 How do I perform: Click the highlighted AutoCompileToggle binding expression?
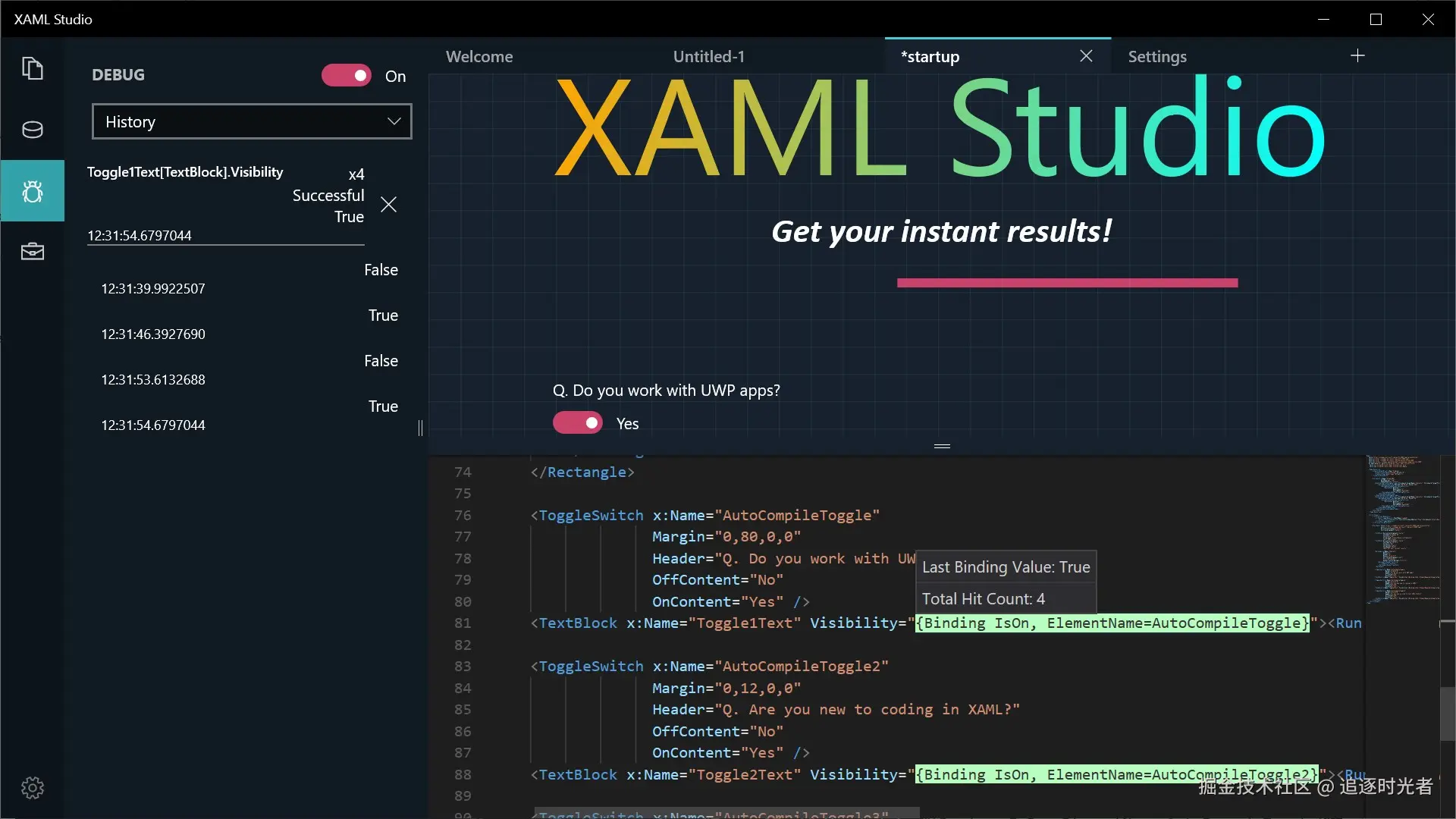[x=1112, y=623]
